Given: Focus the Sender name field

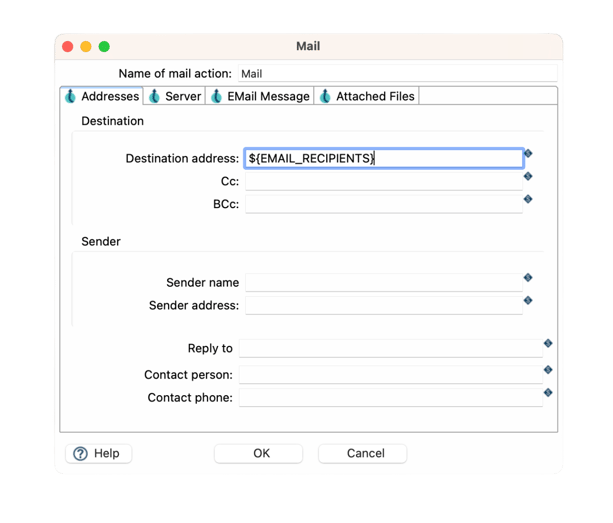Looking at the screenshot, I should [x=384, y=283].
